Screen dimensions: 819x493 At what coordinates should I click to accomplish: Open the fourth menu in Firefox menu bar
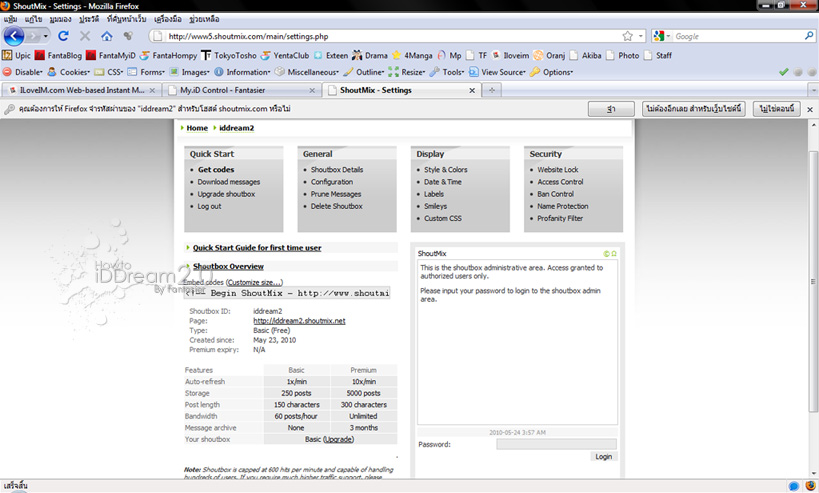click(x=89, y=19)
